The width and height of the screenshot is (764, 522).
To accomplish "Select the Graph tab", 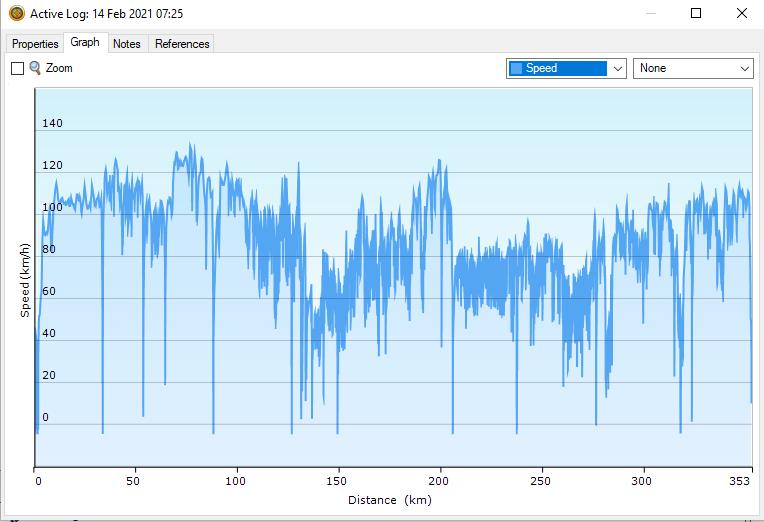I will [85, 43].
